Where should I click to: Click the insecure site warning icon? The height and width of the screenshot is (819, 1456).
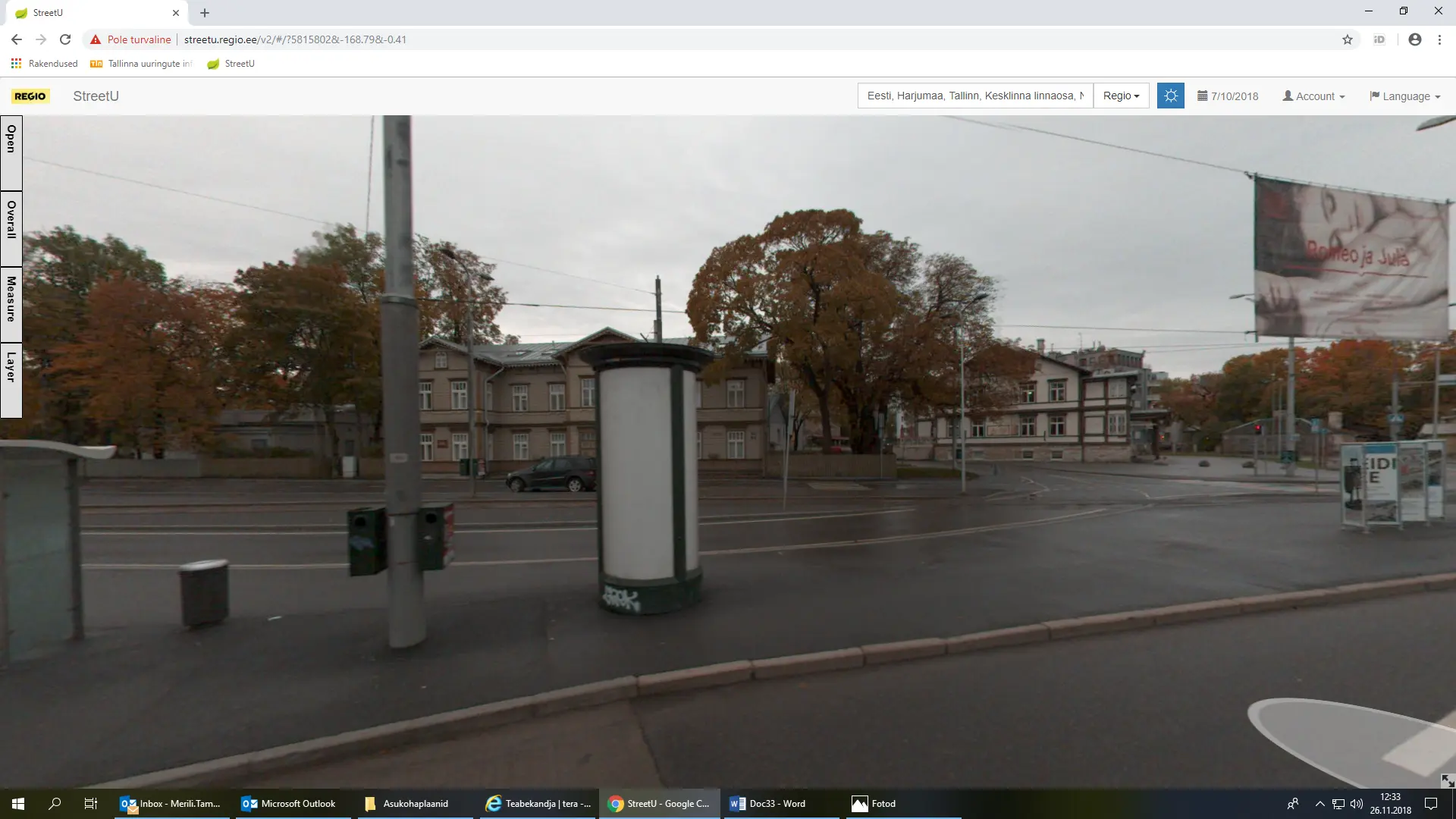click(x=96, y=39)
